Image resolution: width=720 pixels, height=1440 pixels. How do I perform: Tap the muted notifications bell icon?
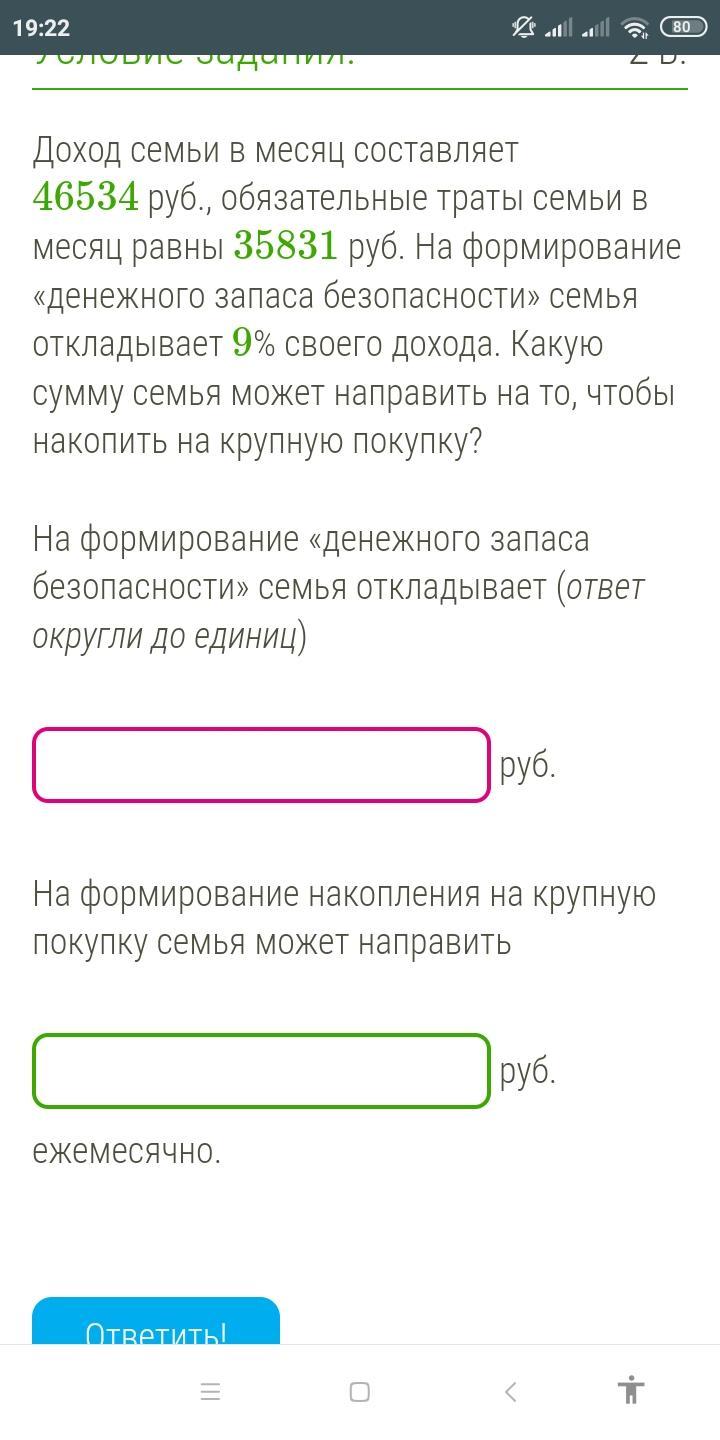click(524, 28)
